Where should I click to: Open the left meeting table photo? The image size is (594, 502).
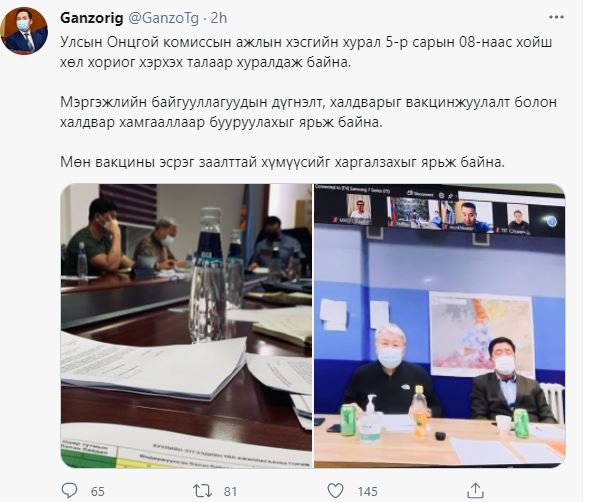point(186,326)
